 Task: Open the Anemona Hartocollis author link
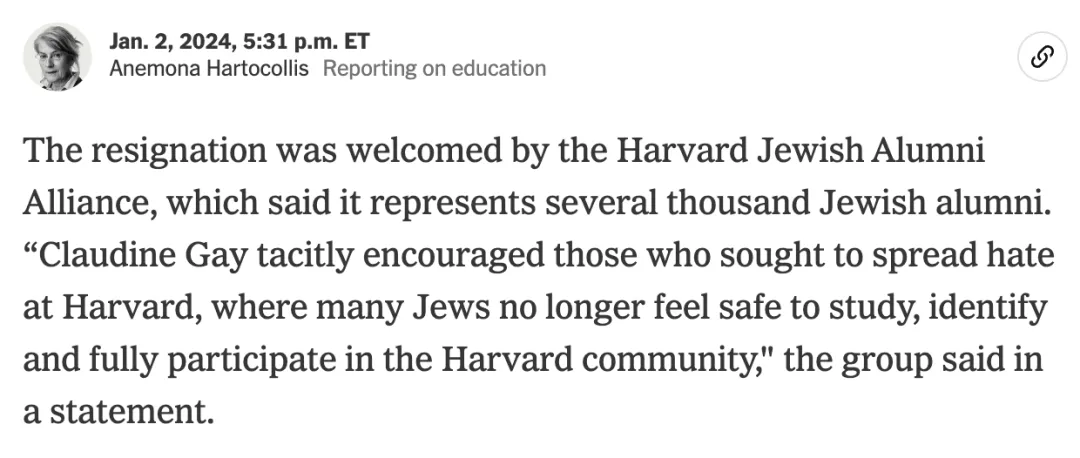coord(209,69)
